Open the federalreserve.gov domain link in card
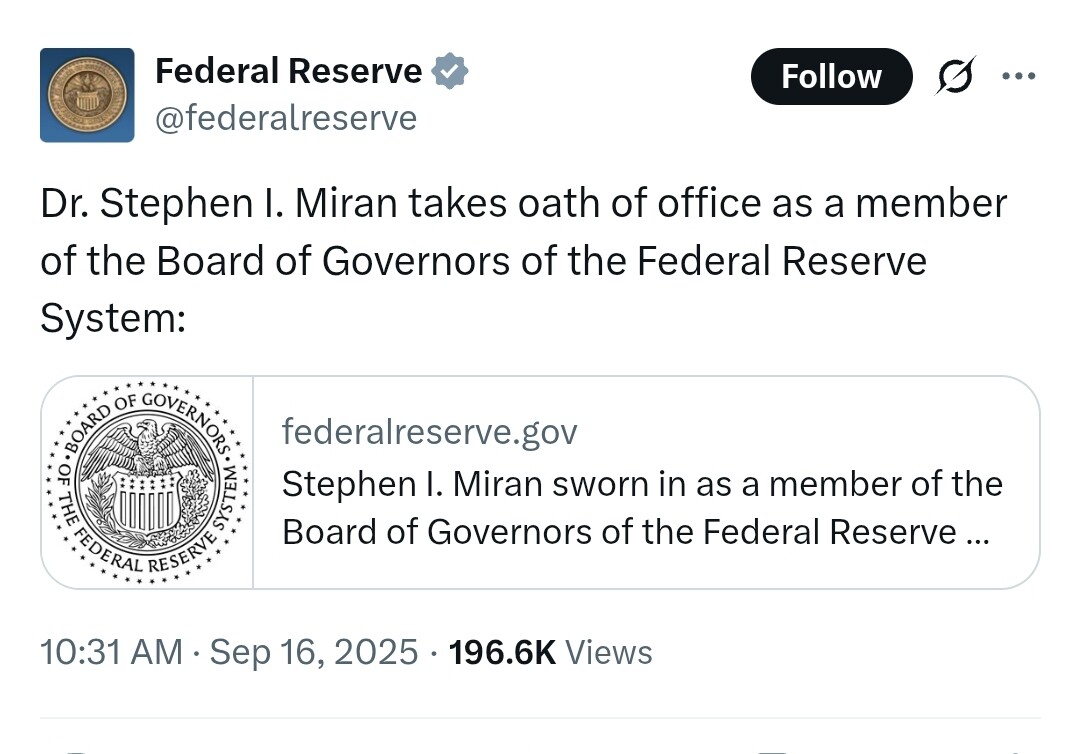The image size is (1080, 754). point(429,432)
